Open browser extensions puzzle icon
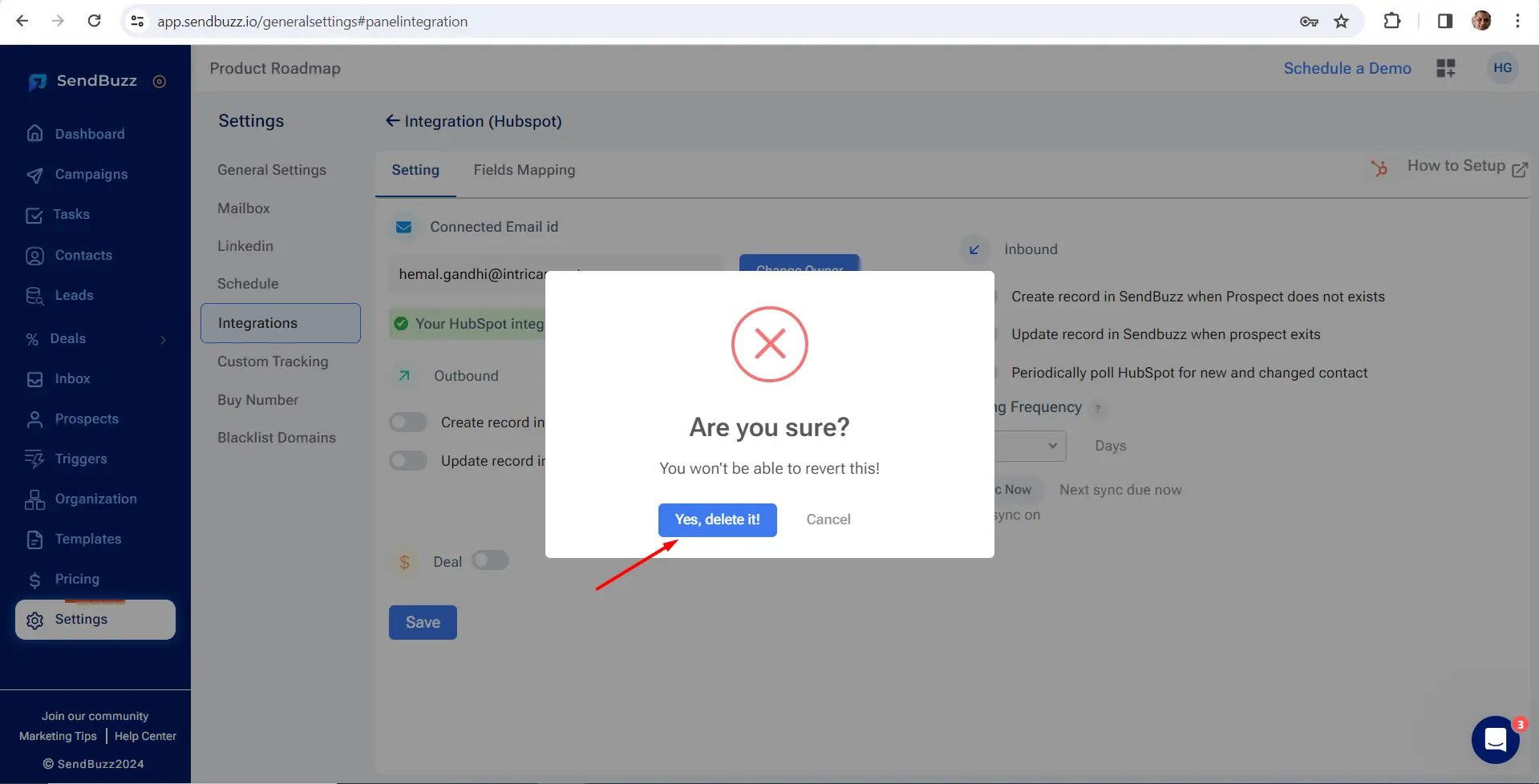 [x=1392, y=21]
